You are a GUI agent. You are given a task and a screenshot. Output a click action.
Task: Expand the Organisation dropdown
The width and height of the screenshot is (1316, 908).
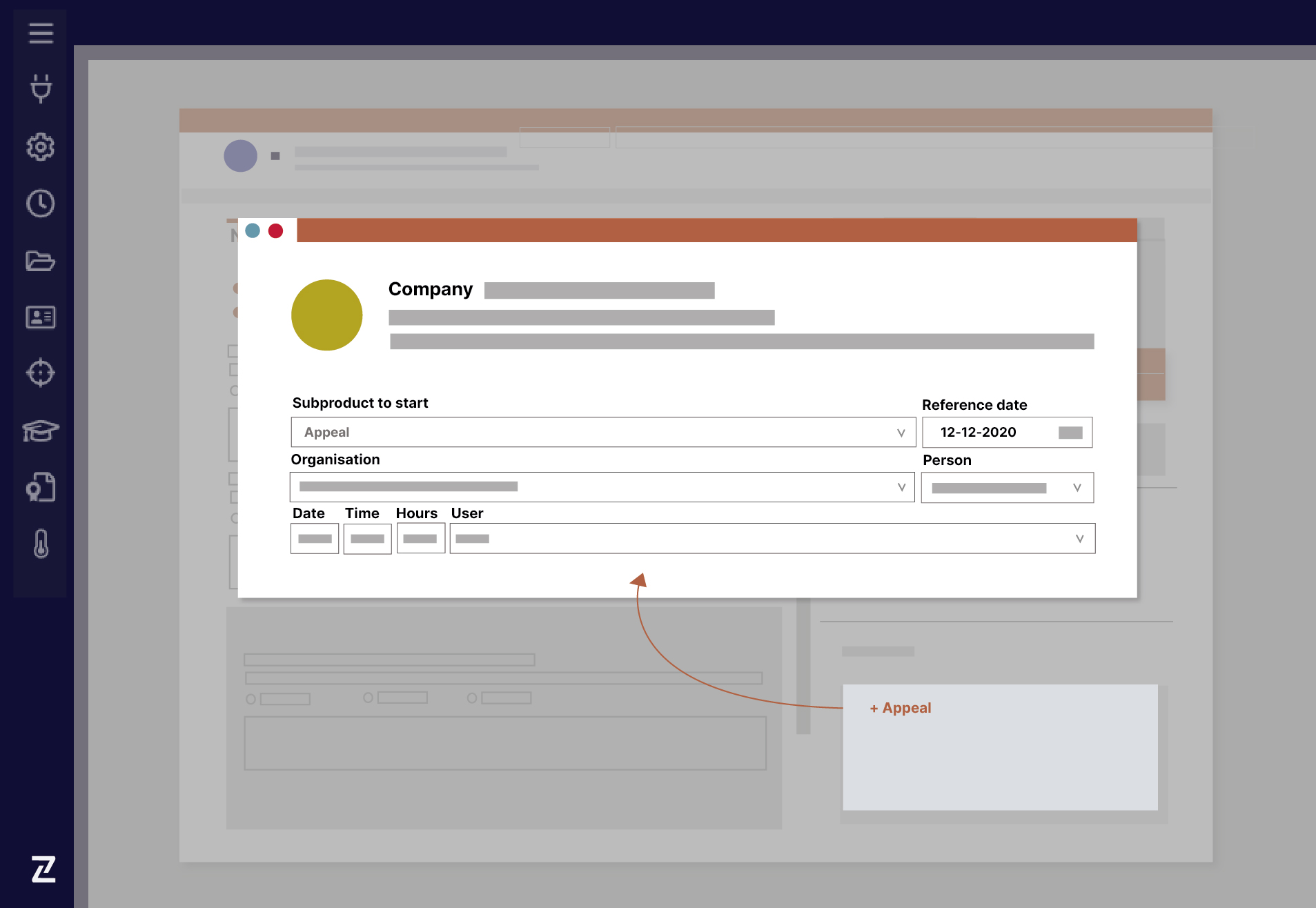coord(602,487)
